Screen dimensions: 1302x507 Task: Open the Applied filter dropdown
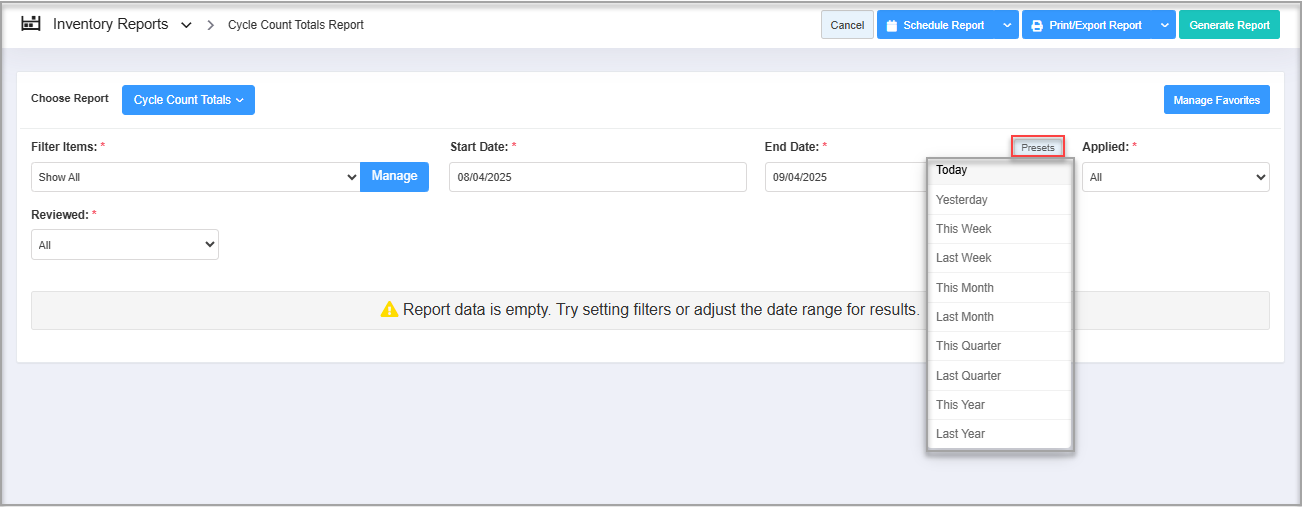1175,177
